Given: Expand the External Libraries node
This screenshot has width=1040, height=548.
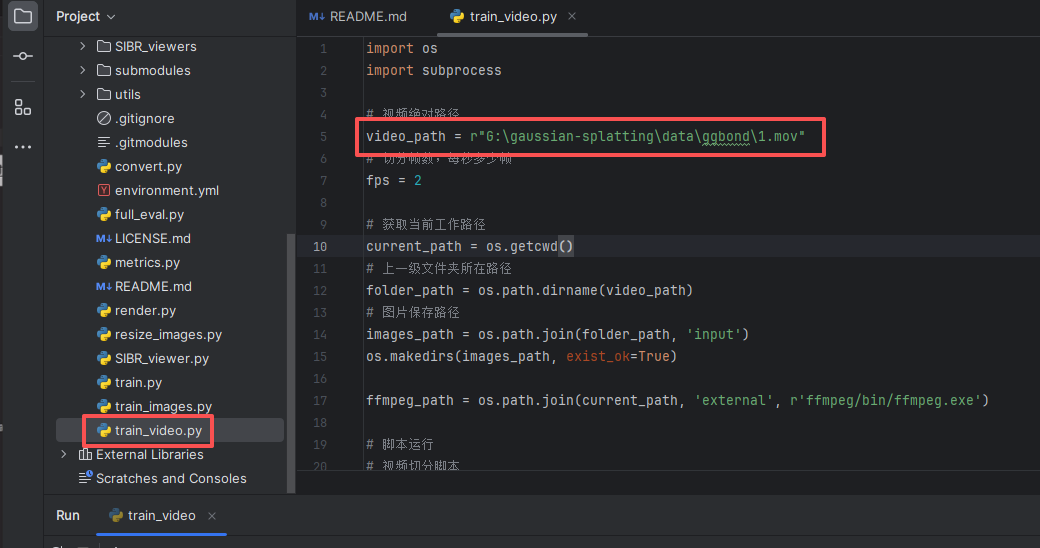Looking at the screenshot, I should 64,454.
